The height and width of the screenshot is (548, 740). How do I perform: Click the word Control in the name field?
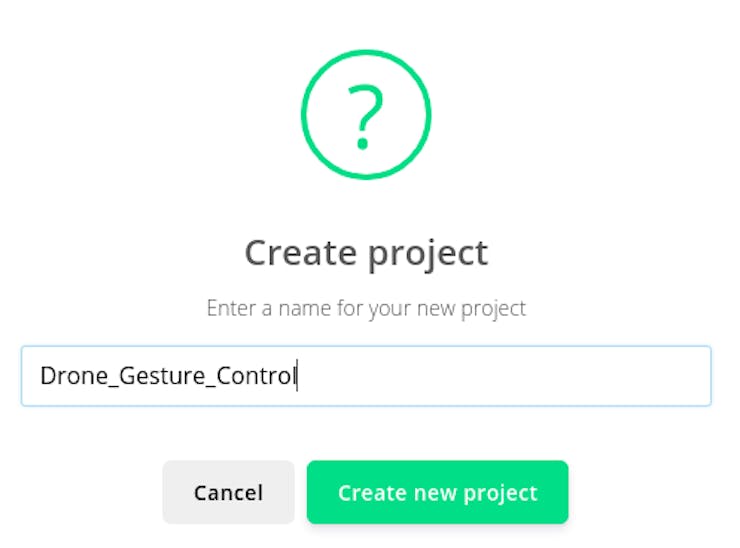256,377
